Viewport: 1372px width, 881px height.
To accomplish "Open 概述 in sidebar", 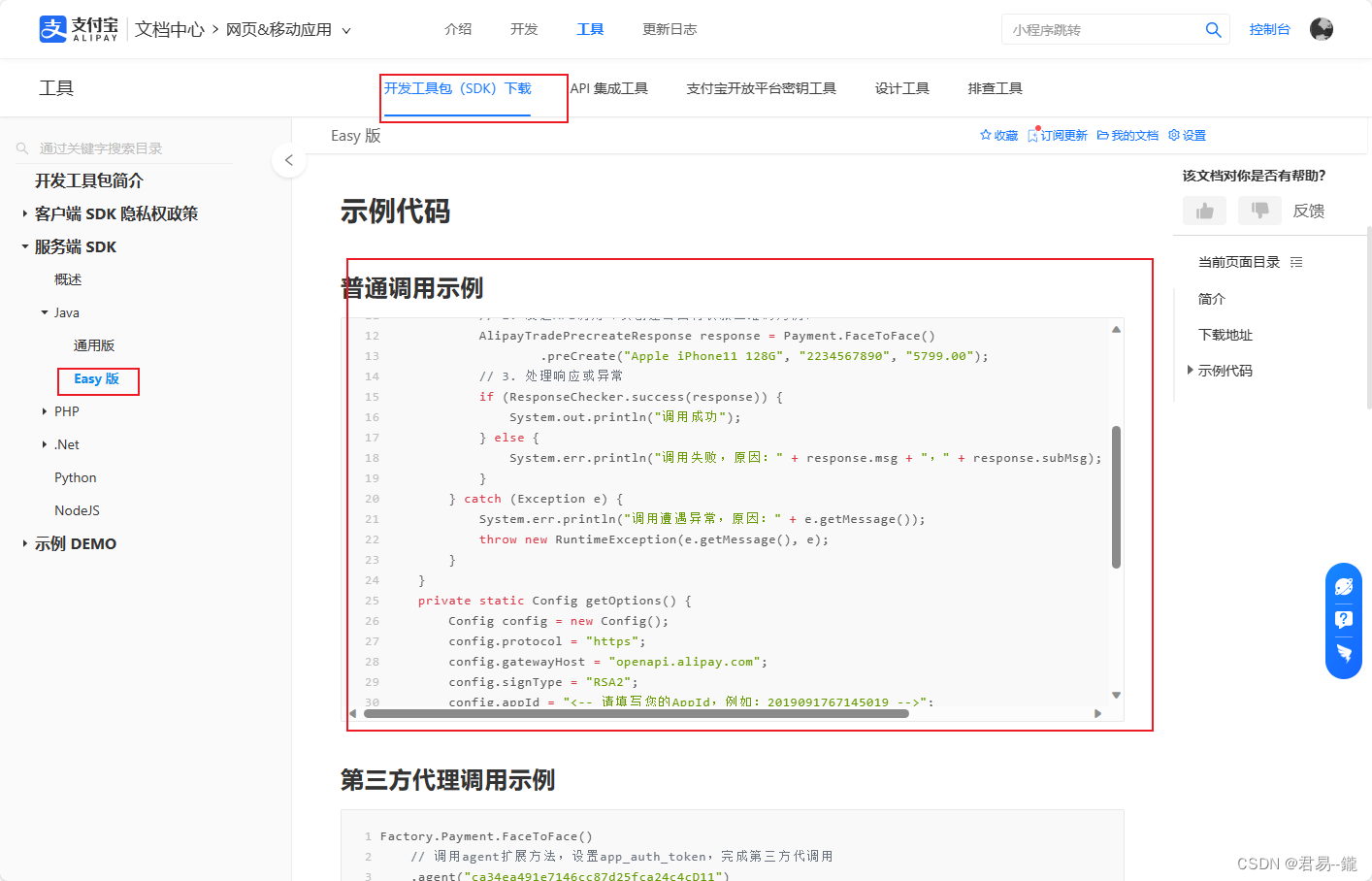I will pos(68,279).
